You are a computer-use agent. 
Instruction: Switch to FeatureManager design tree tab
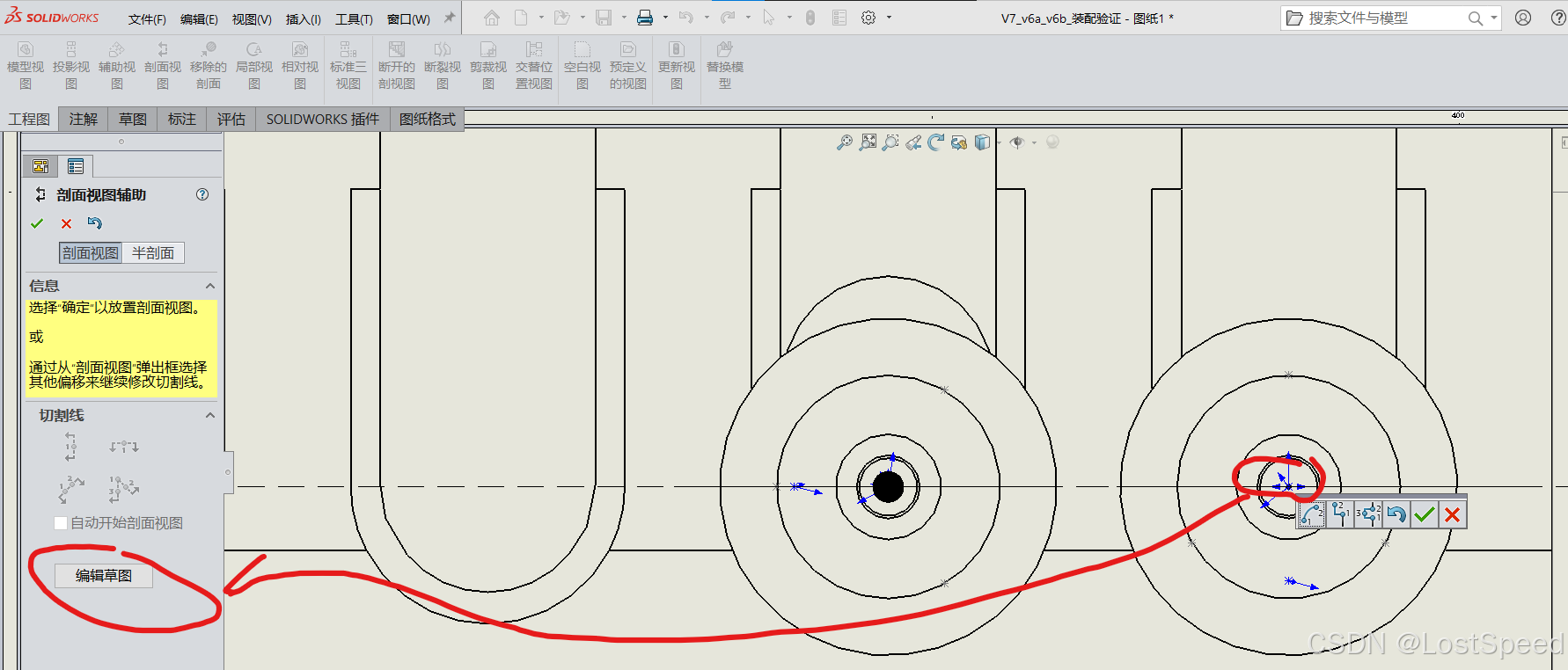click(x=40, y=166)
